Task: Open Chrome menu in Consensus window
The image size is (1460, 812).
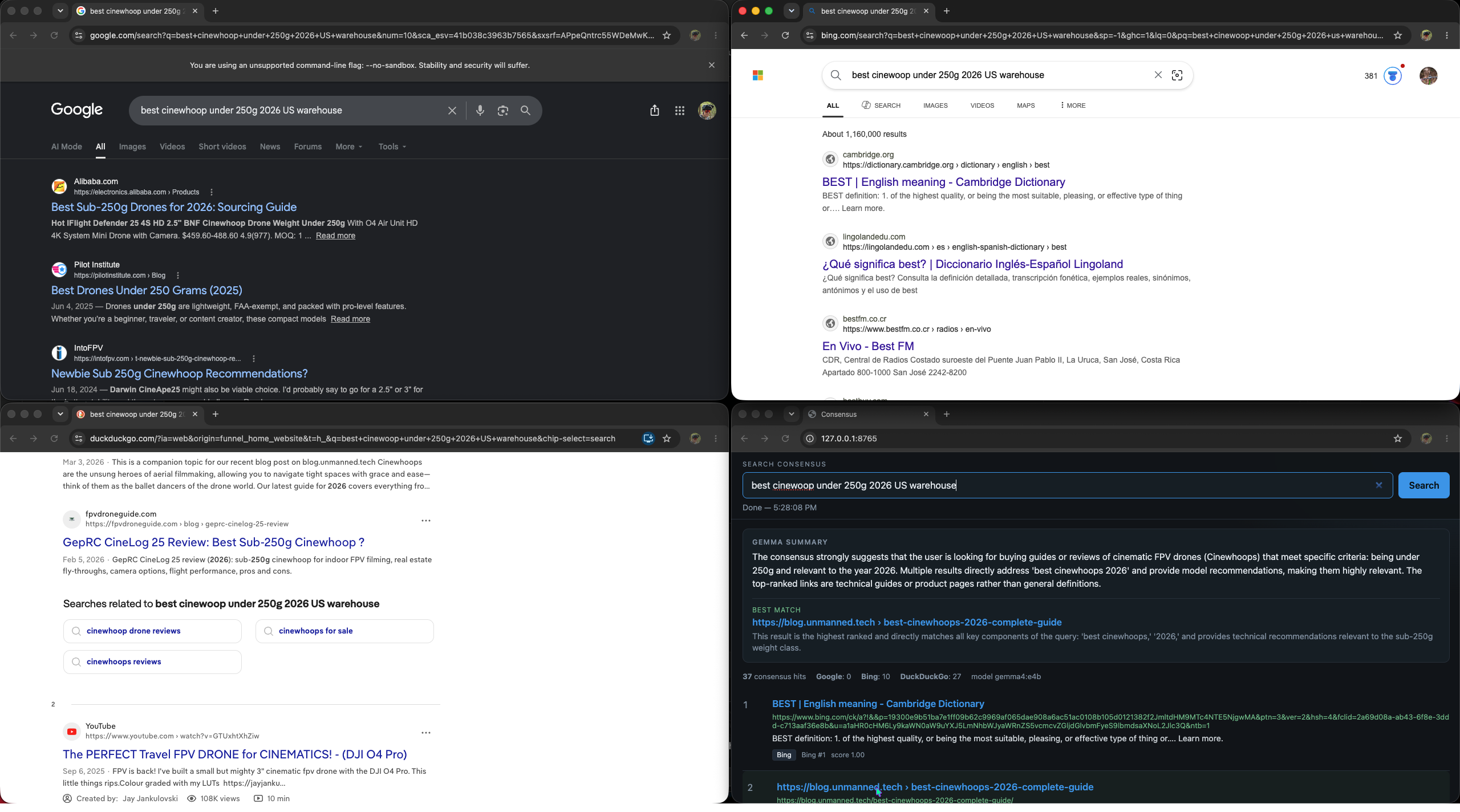Action: click(x=1447, y=439)
